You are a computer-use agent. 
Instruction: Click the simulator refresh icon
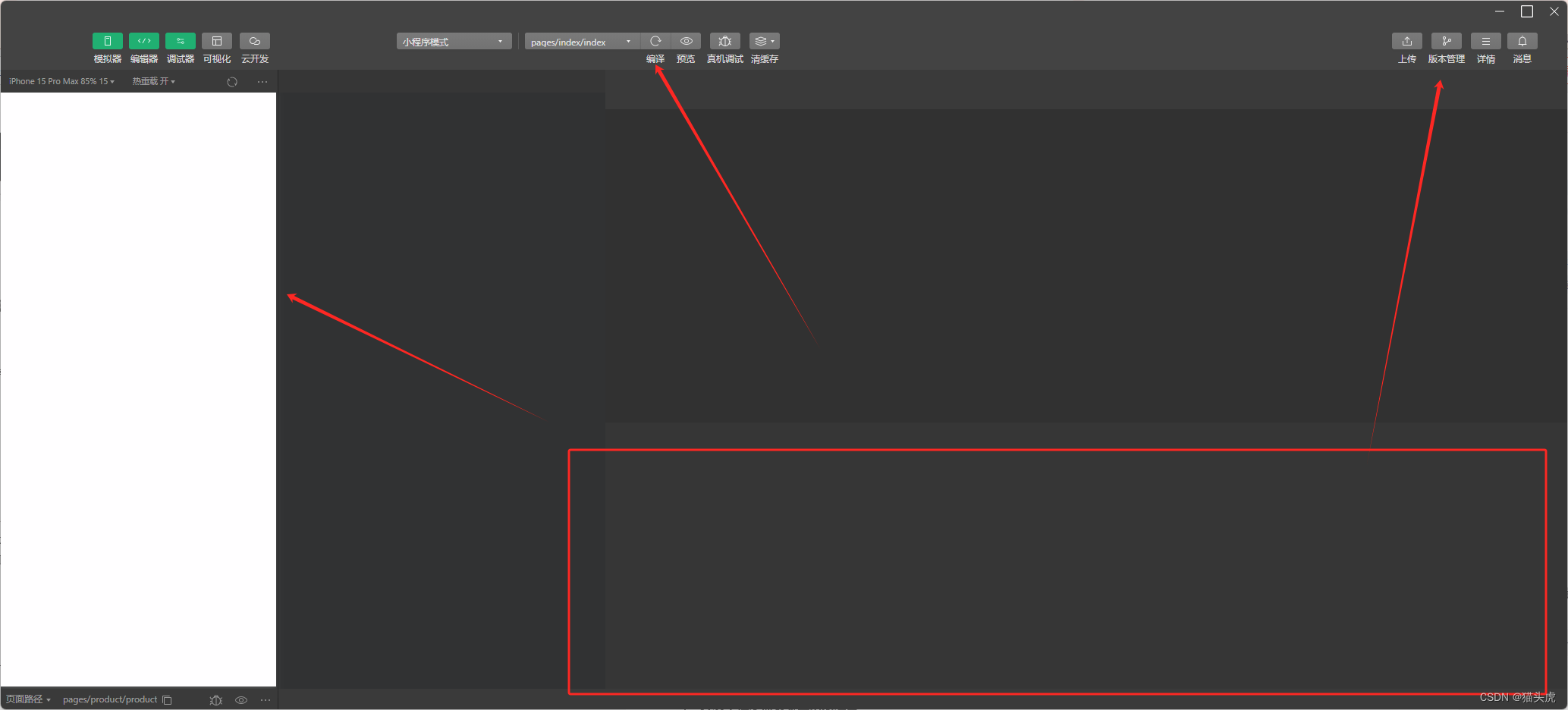(x=232, y=82)
